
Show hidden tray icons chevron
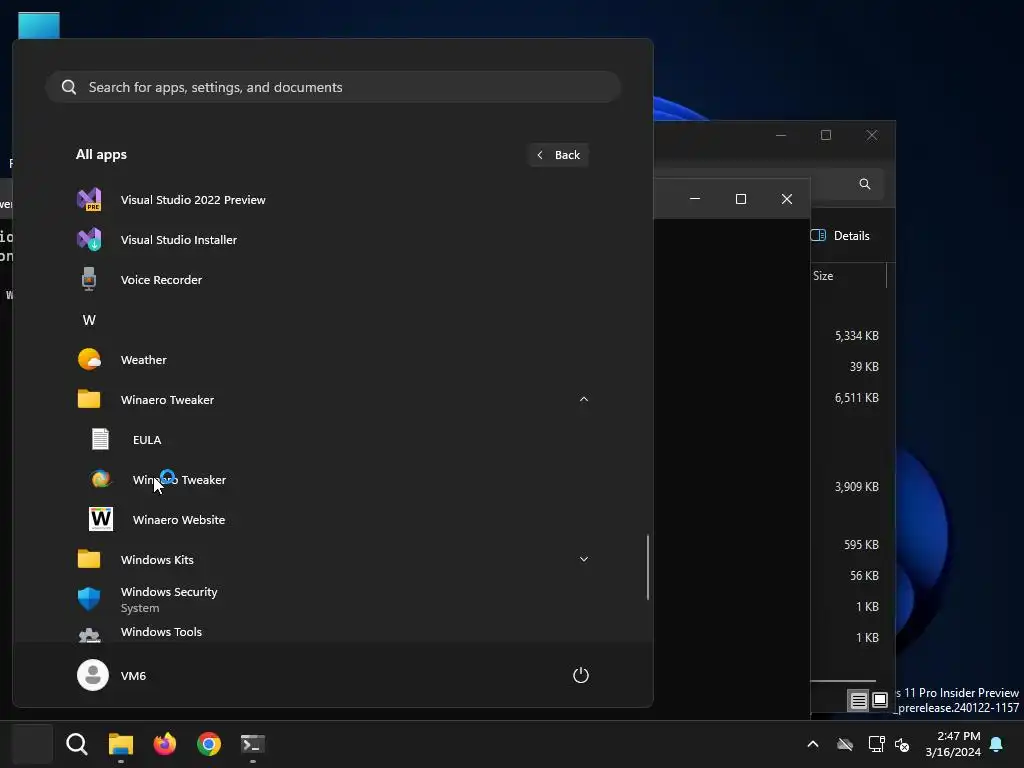coord(813,744)
